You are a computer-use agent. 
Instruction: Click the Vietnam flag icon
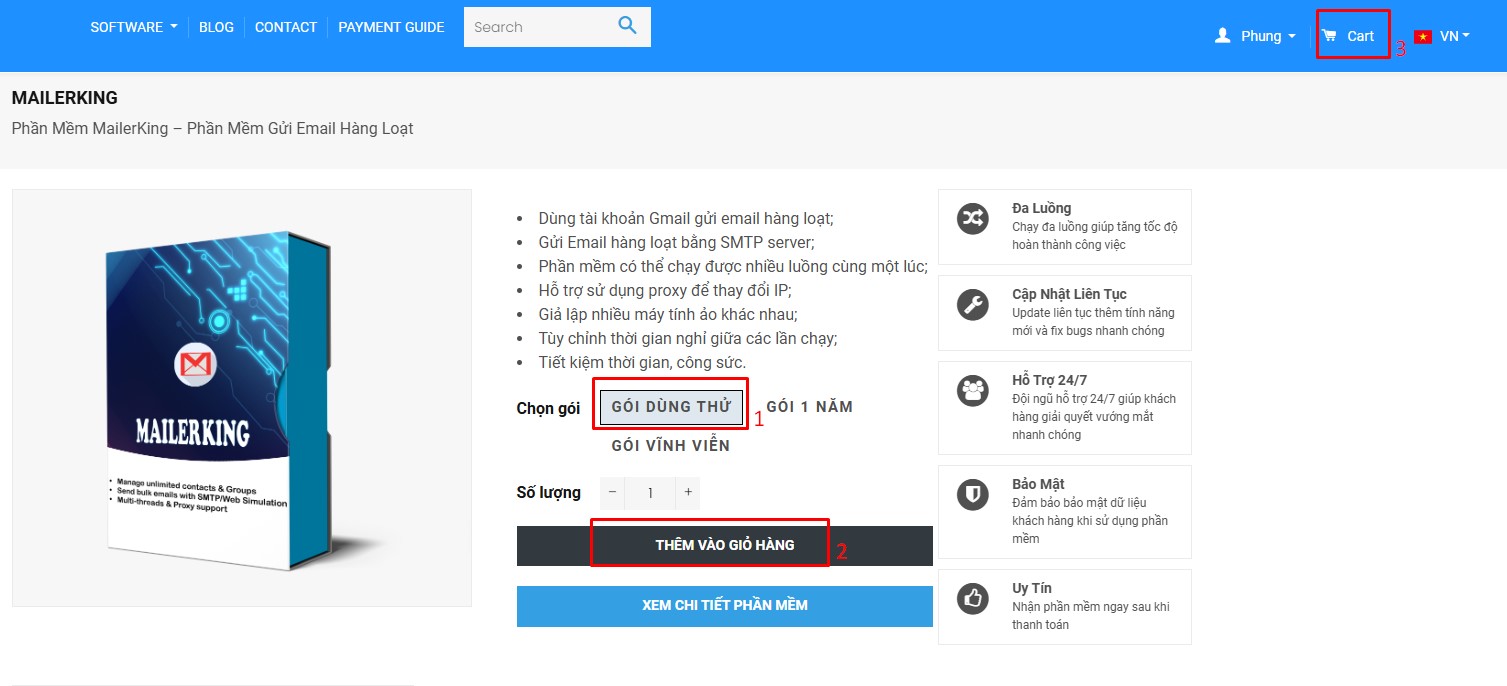point(1422,37)
